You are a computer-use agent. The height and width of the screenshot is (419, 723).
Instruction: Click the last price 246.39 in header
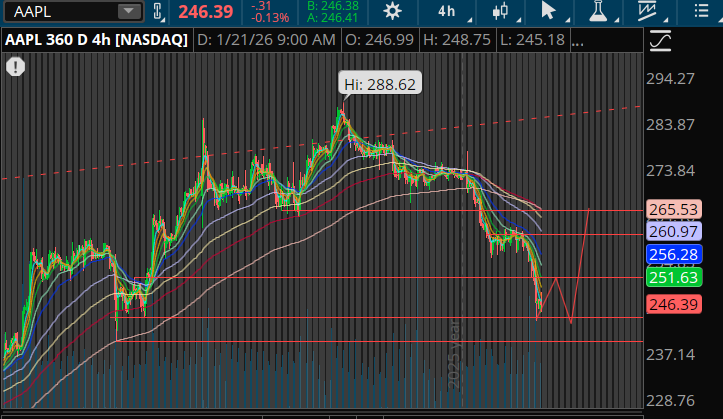pyautogui.click(x=206, y=12)
